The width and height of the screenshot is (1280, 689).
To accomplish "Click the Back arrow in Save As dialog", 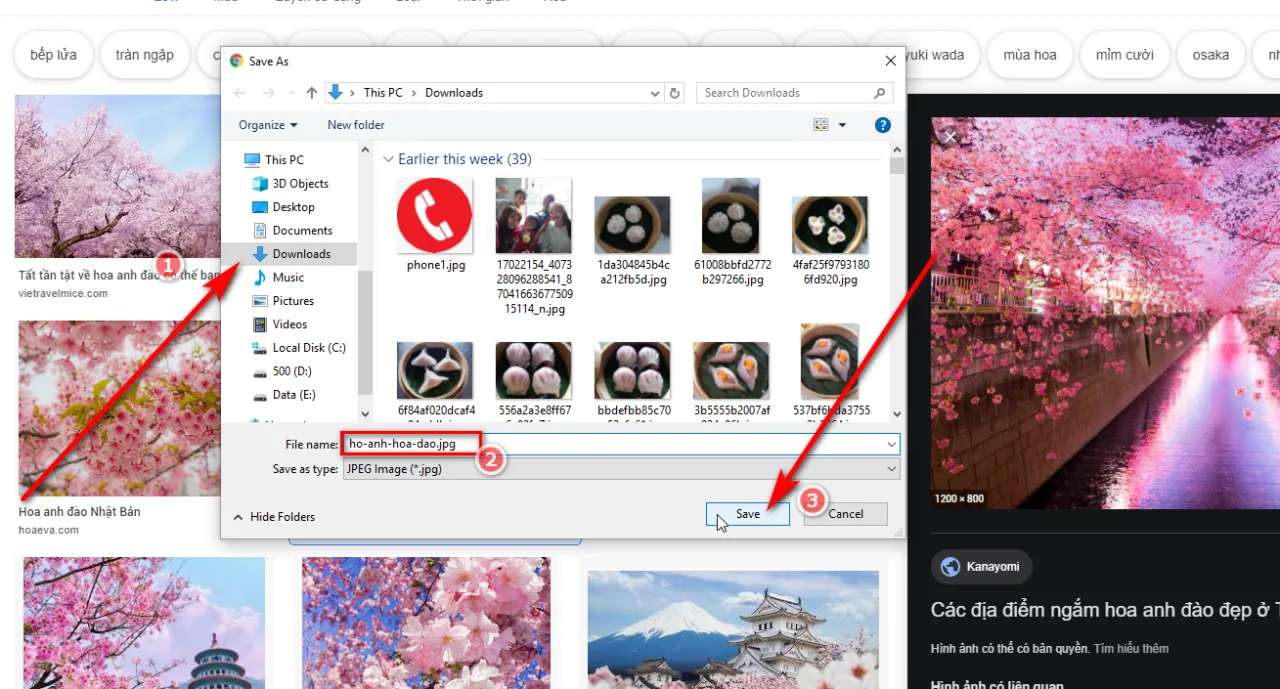I will point(239,93).
